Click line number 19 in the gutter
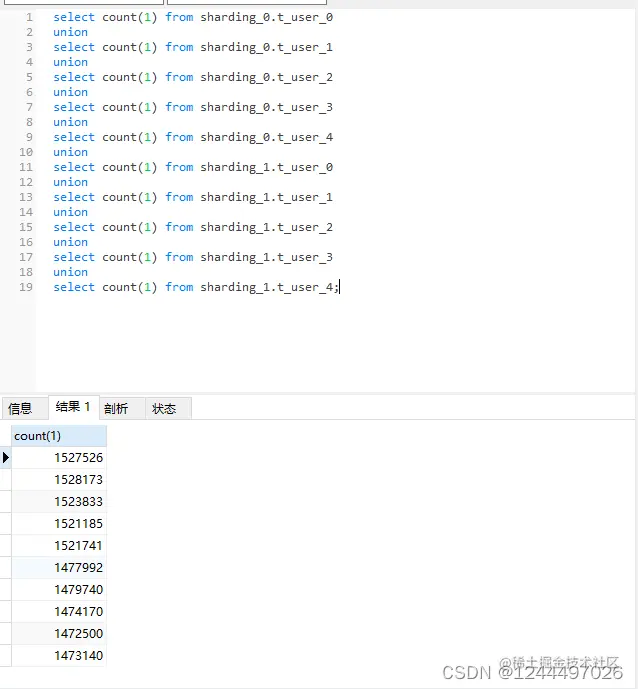This screenshot has height=689, width=638. click(x=26, y=287)
